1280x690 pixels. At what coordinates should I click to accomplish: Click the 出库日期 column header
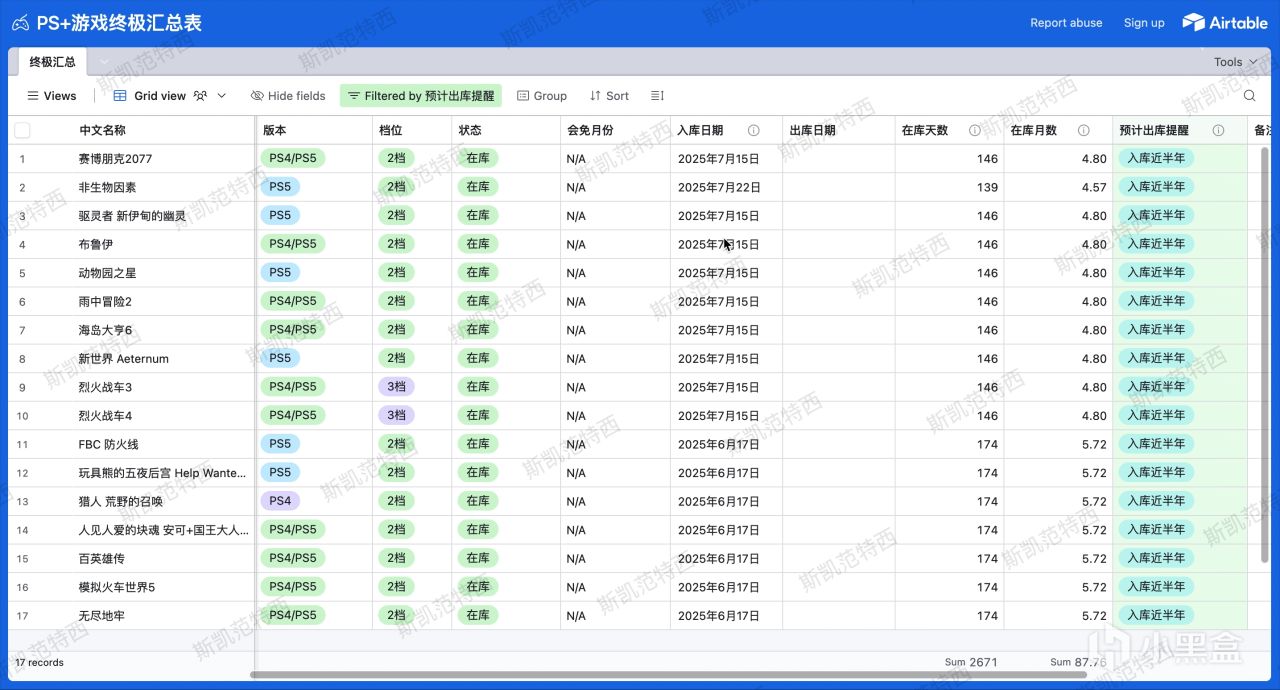(x=838, y=130)
